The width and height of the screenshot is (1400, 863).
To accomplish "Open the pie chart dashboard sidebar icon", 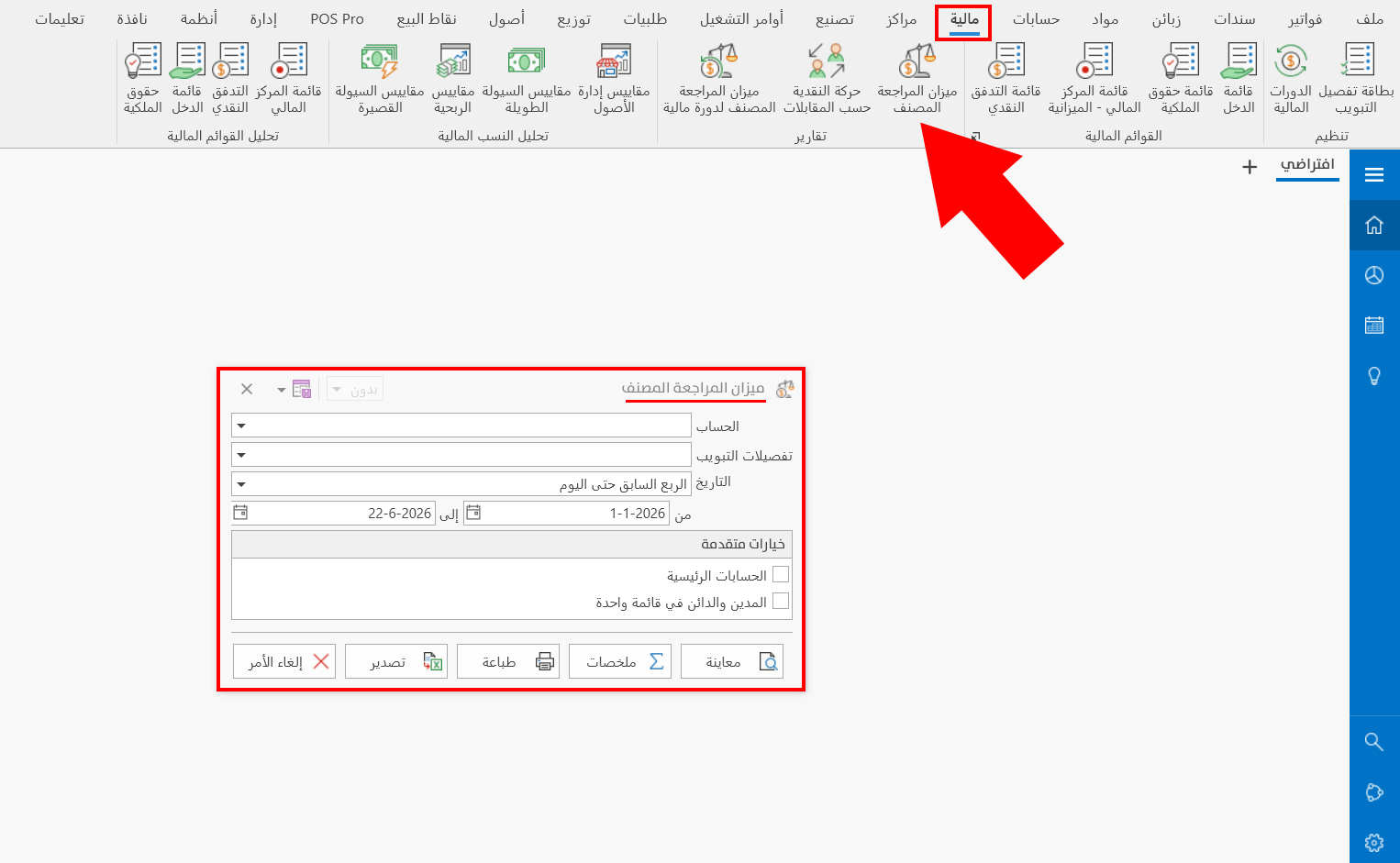I will pos(1374,275).
